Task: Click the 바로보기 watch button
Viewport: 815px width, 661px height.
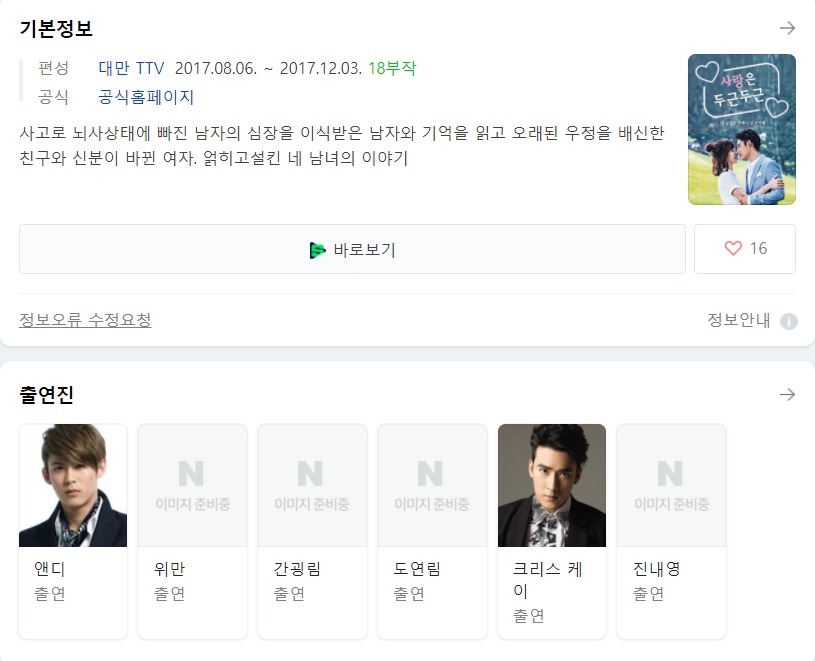Action: 352,249
